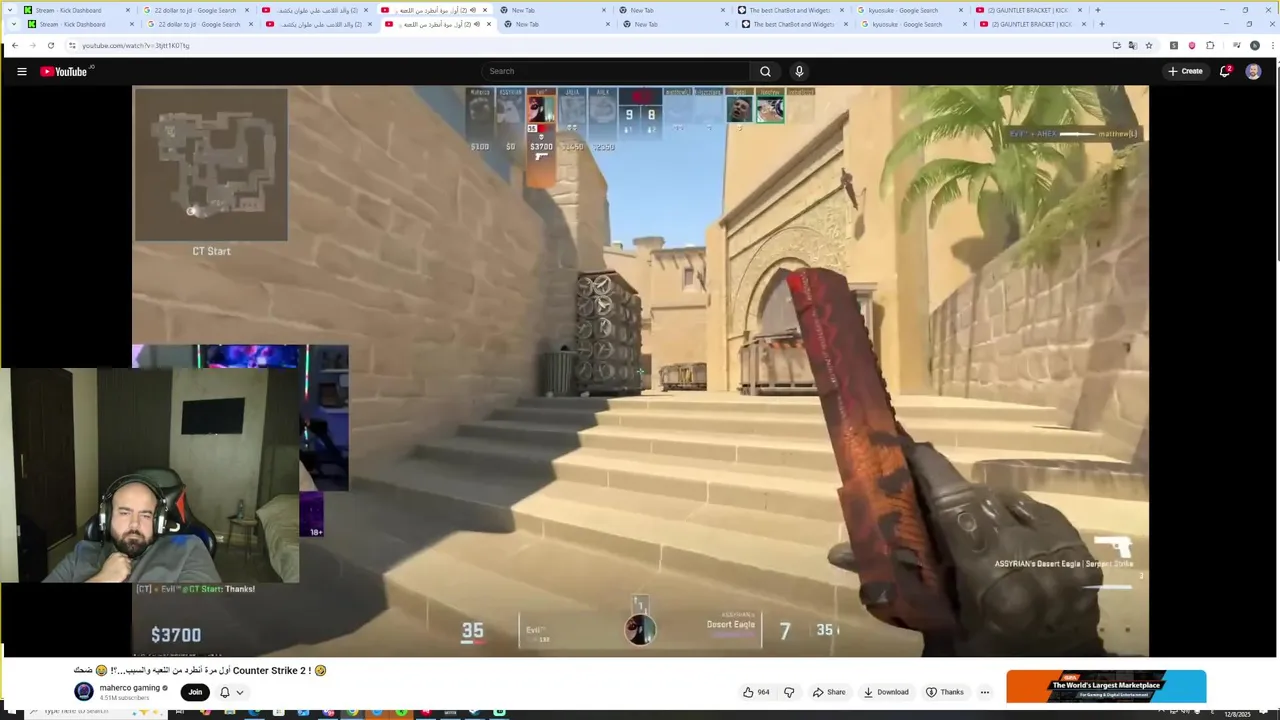Viewport: 1280px width, 720px height.
Task: Open more actions three-dot menu below video
Action: click(x=985, y=692)
